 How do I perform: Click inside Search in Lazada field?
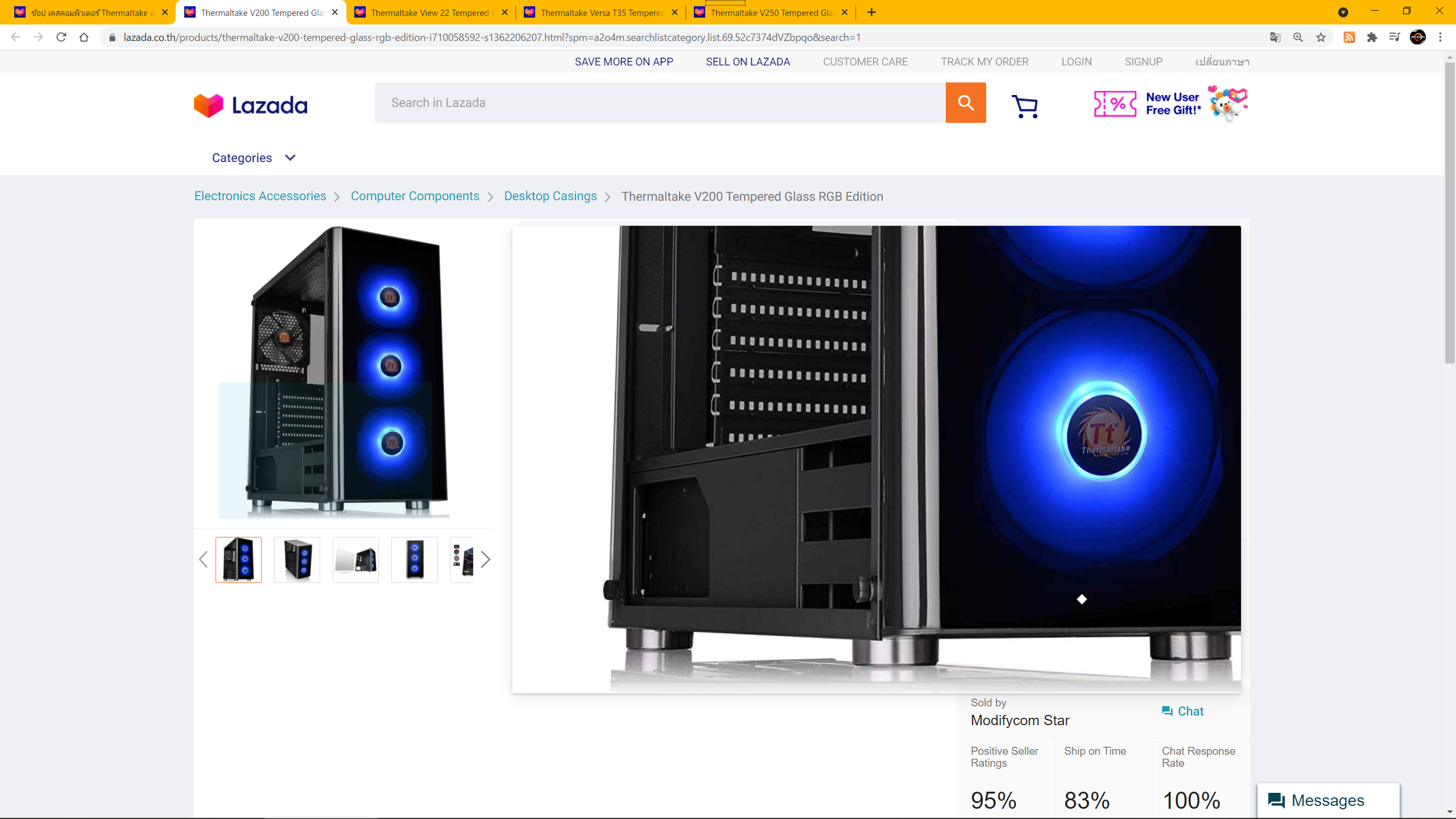coord(660,102)
